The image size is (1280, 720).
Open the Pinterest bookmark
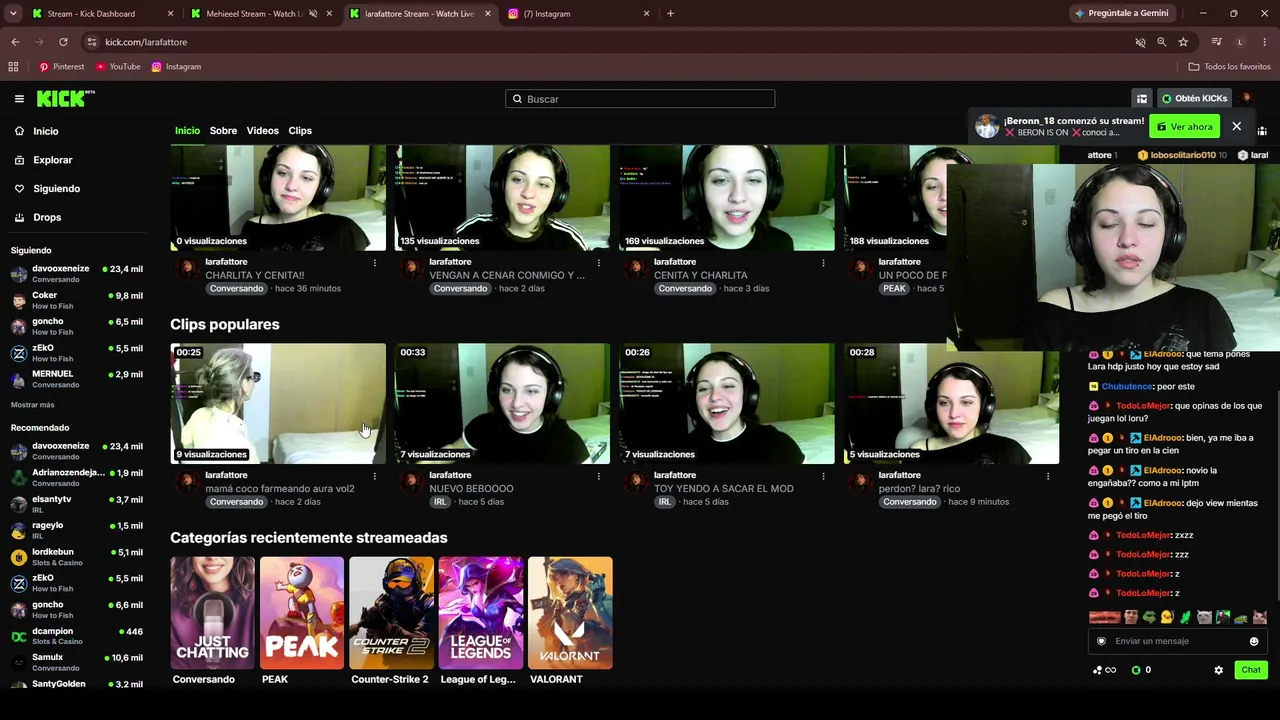click(x=62, y=67)
